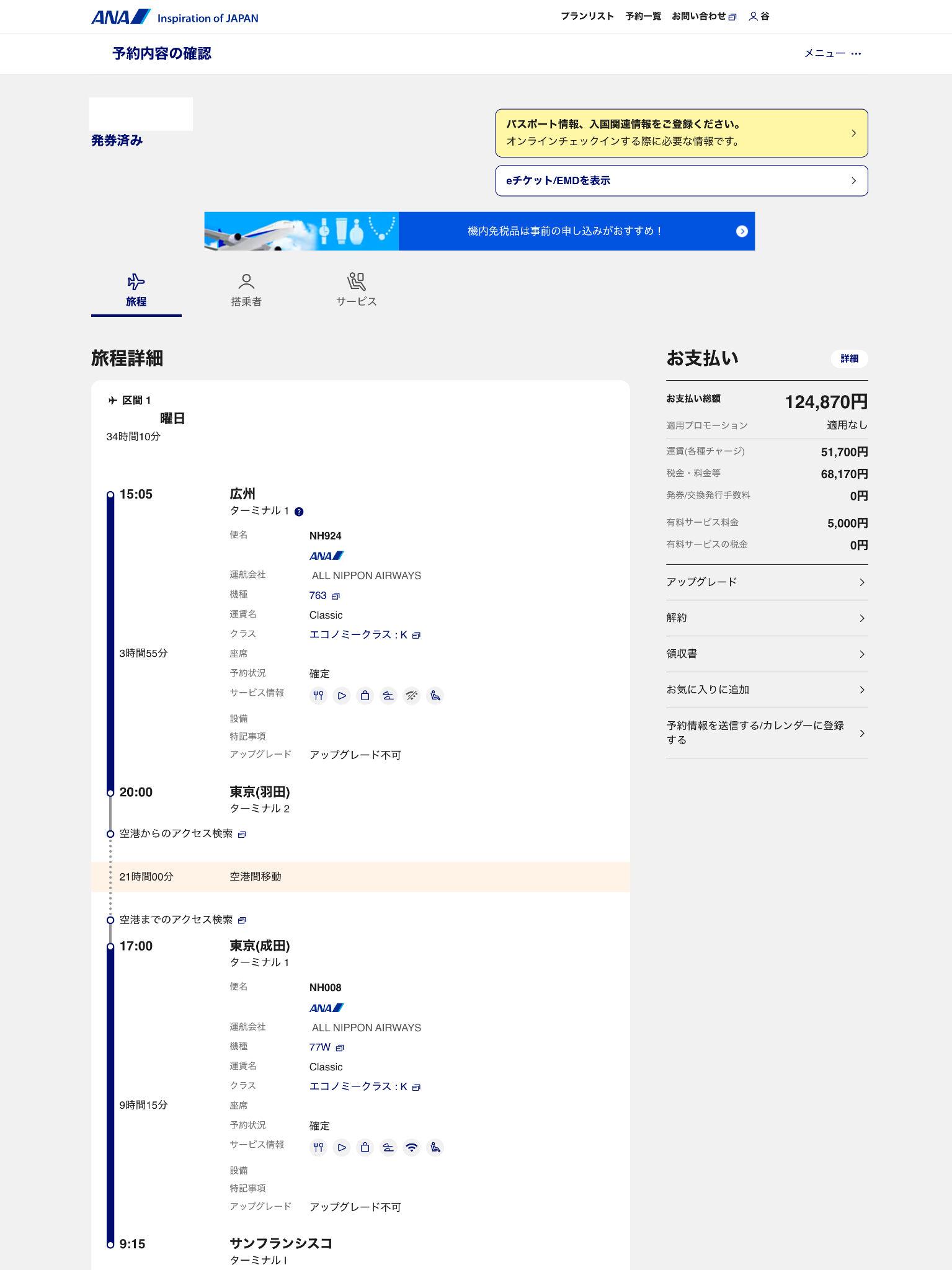Click the in-flight entertainment icon for NH924

(x=342, y=696)
